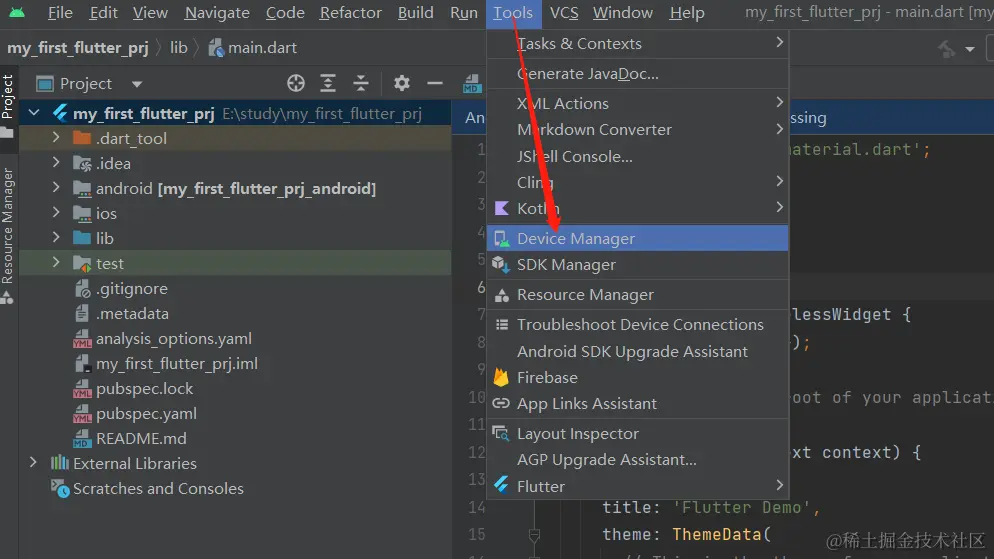
Task: Launch Android SDK Upgrade Assistant
Action: [638, 351]
